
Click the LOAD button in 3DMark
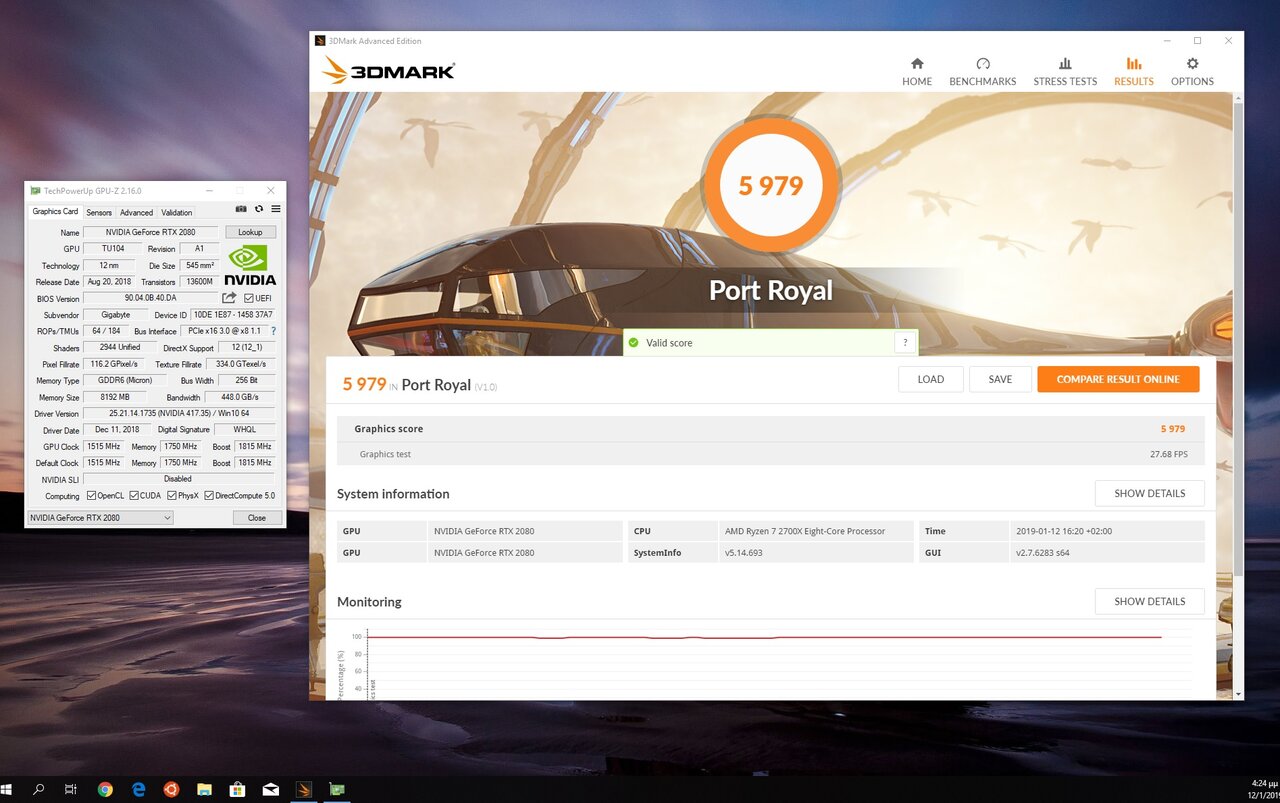click(931, 379)
